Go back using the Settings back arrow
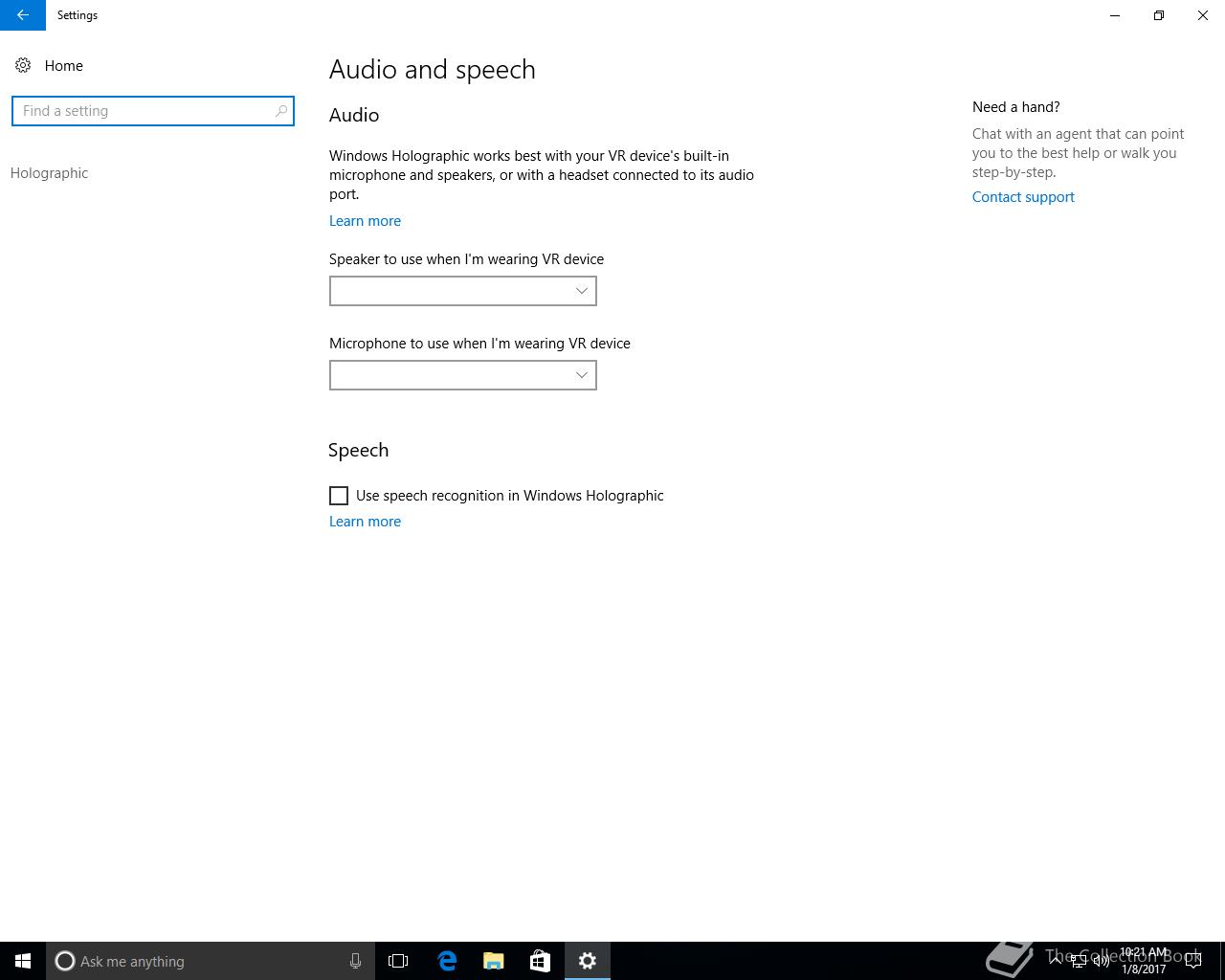The height and width of the screenshot is (980, 1225). click(22, 15)
